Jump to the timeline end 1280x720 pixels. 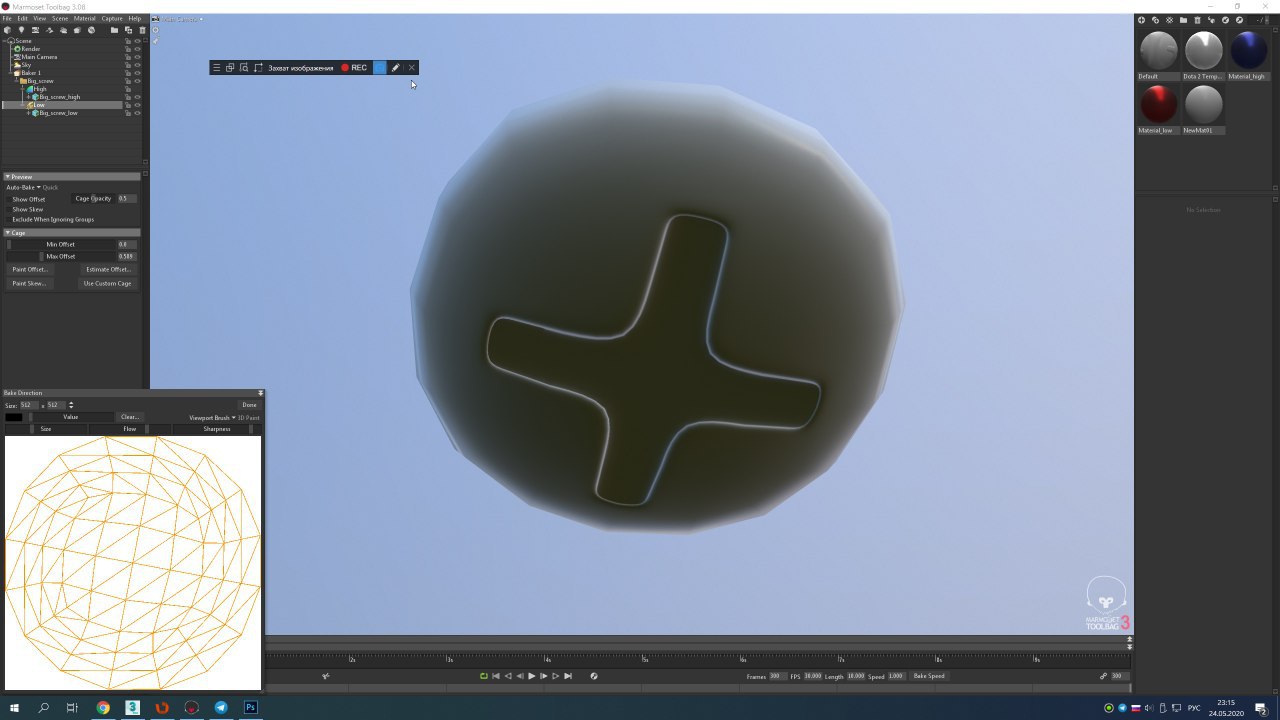tap(568, 676)
